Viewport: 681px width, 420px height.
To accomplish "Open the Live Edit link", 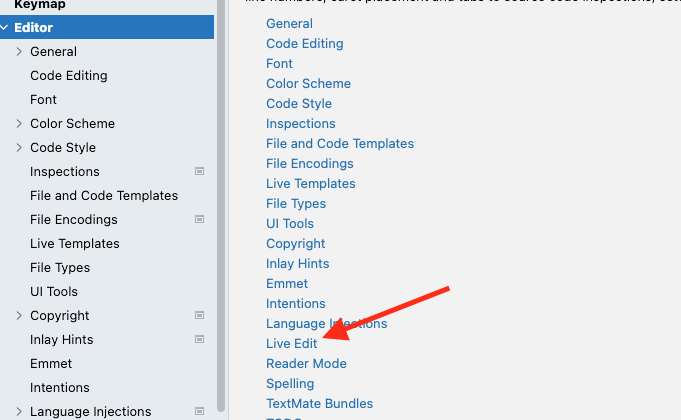I will (x=291, y=343).
